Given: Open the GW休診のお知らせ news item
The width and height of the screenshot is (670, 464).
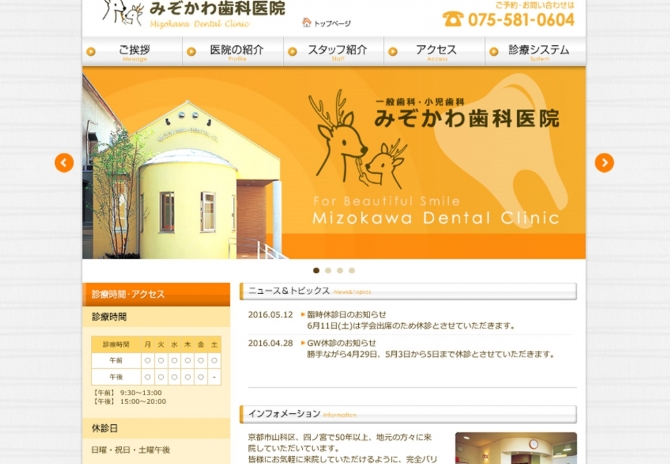Looking at the screenshot, I should (x=341, y=343).
